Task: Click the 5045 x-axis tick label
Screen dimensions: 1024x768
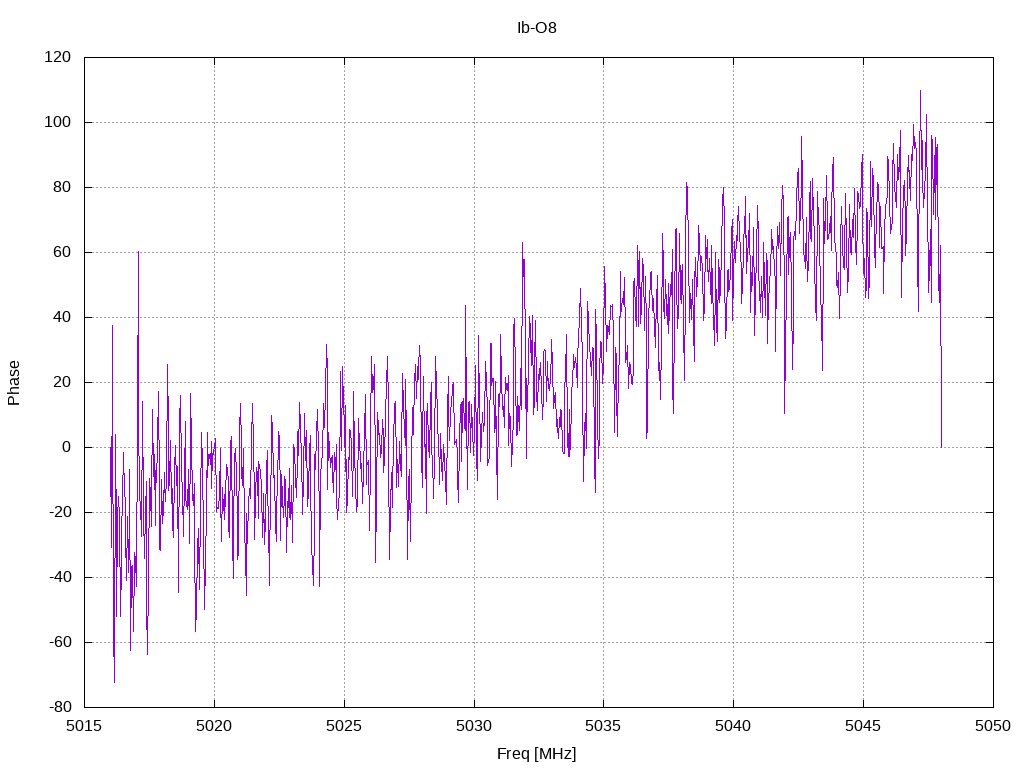Action: click(x=863, y=726)
